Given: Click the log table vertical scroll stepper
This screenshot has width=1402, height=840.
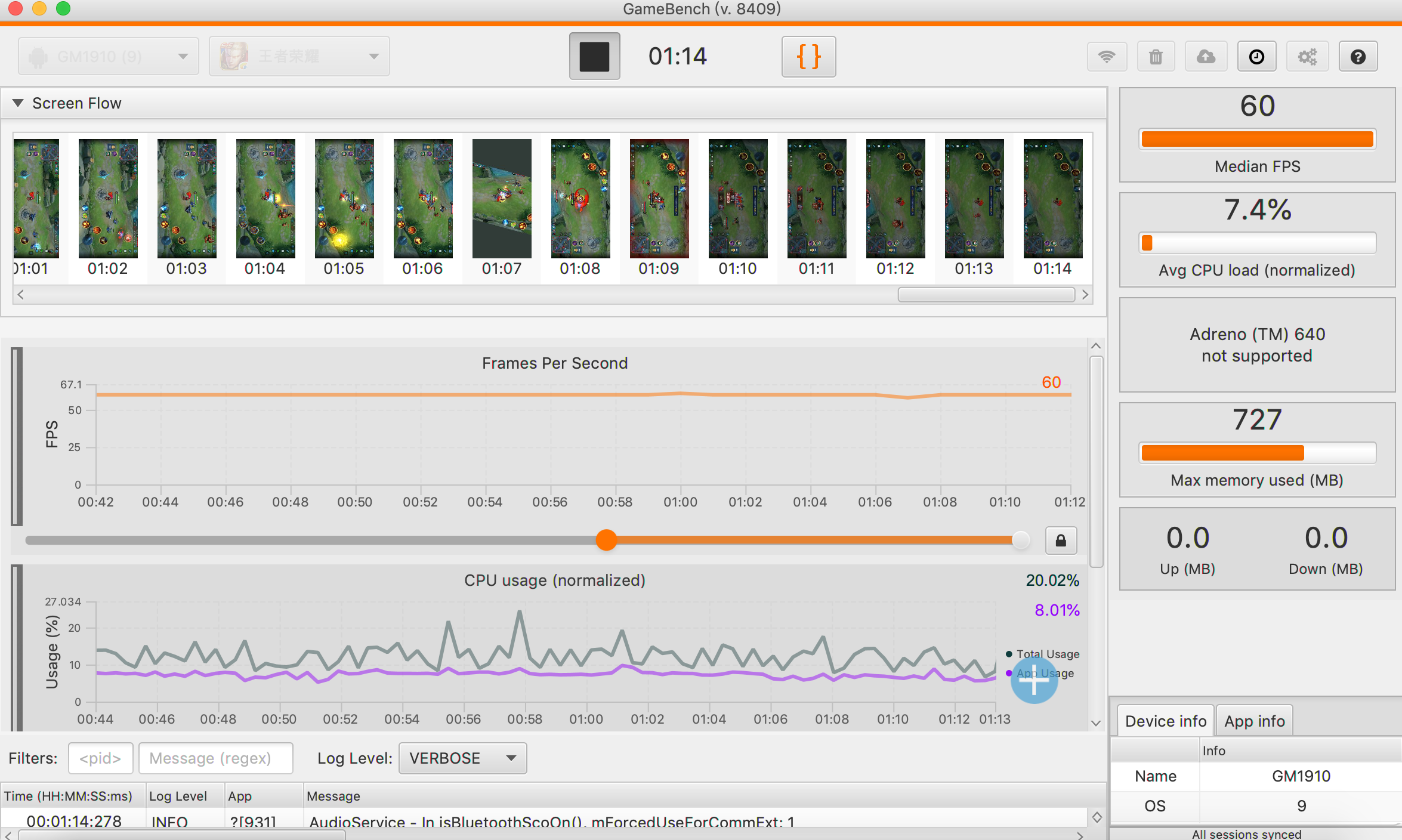Looking at the screenshot, I should (x=1097, y=817).
